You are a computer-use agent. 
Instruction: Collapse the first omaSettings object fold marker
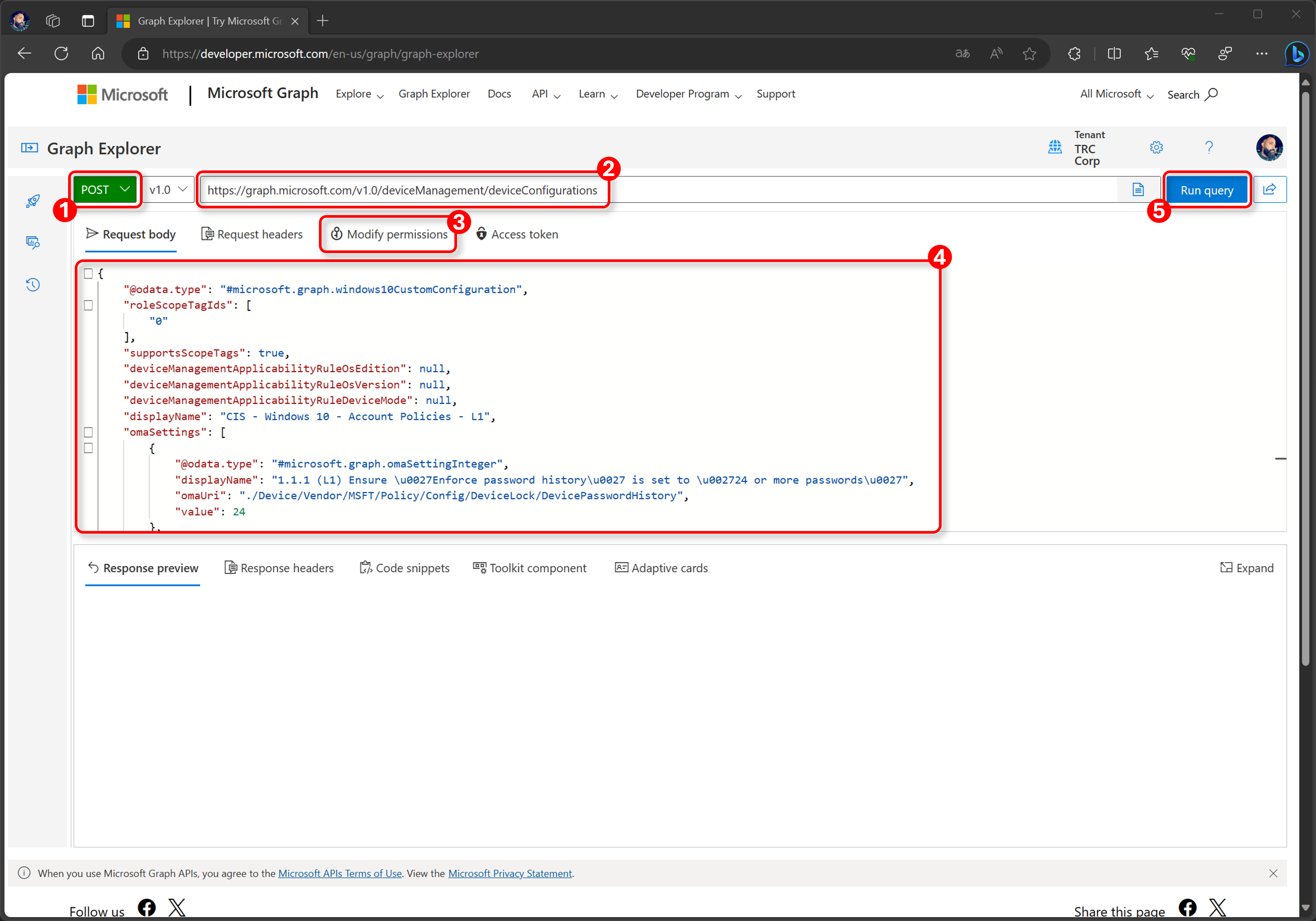point(88,448)
